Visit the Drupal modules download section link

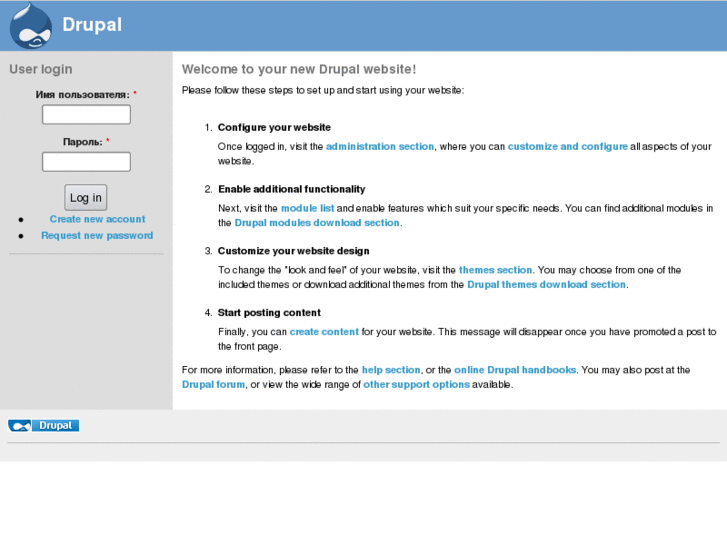[317, 223]
